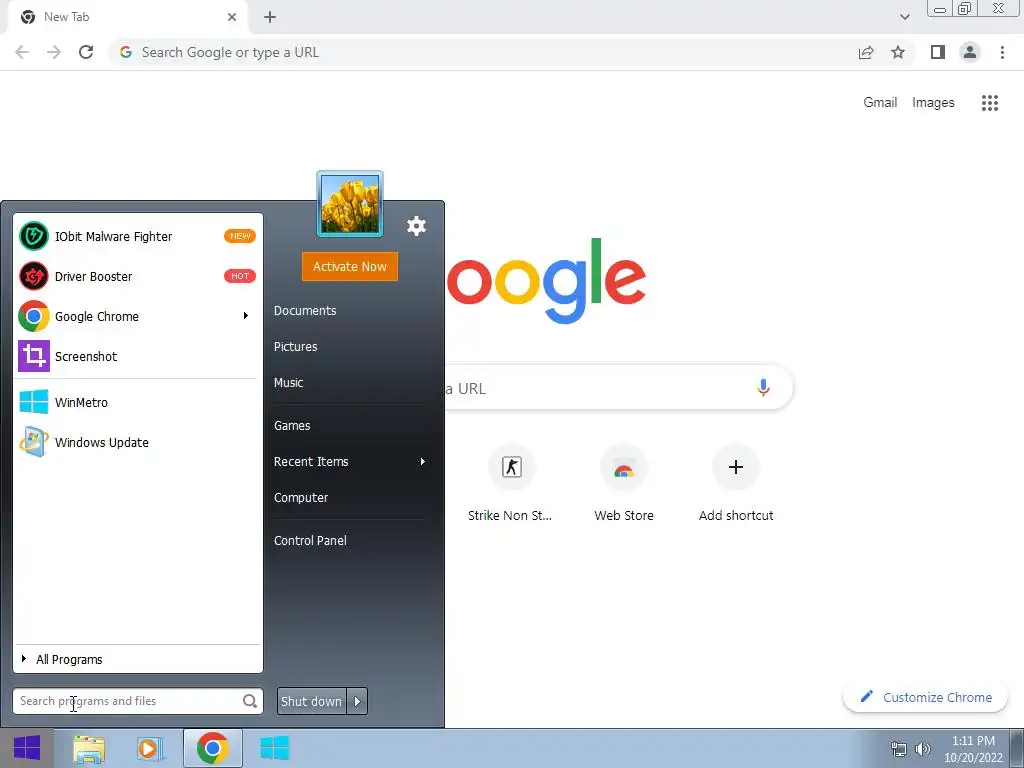The height and width of the screenshot is (768, 1024).
Task: Click Google search box on page
Action: pyautogui.click(x=617, y=388)
